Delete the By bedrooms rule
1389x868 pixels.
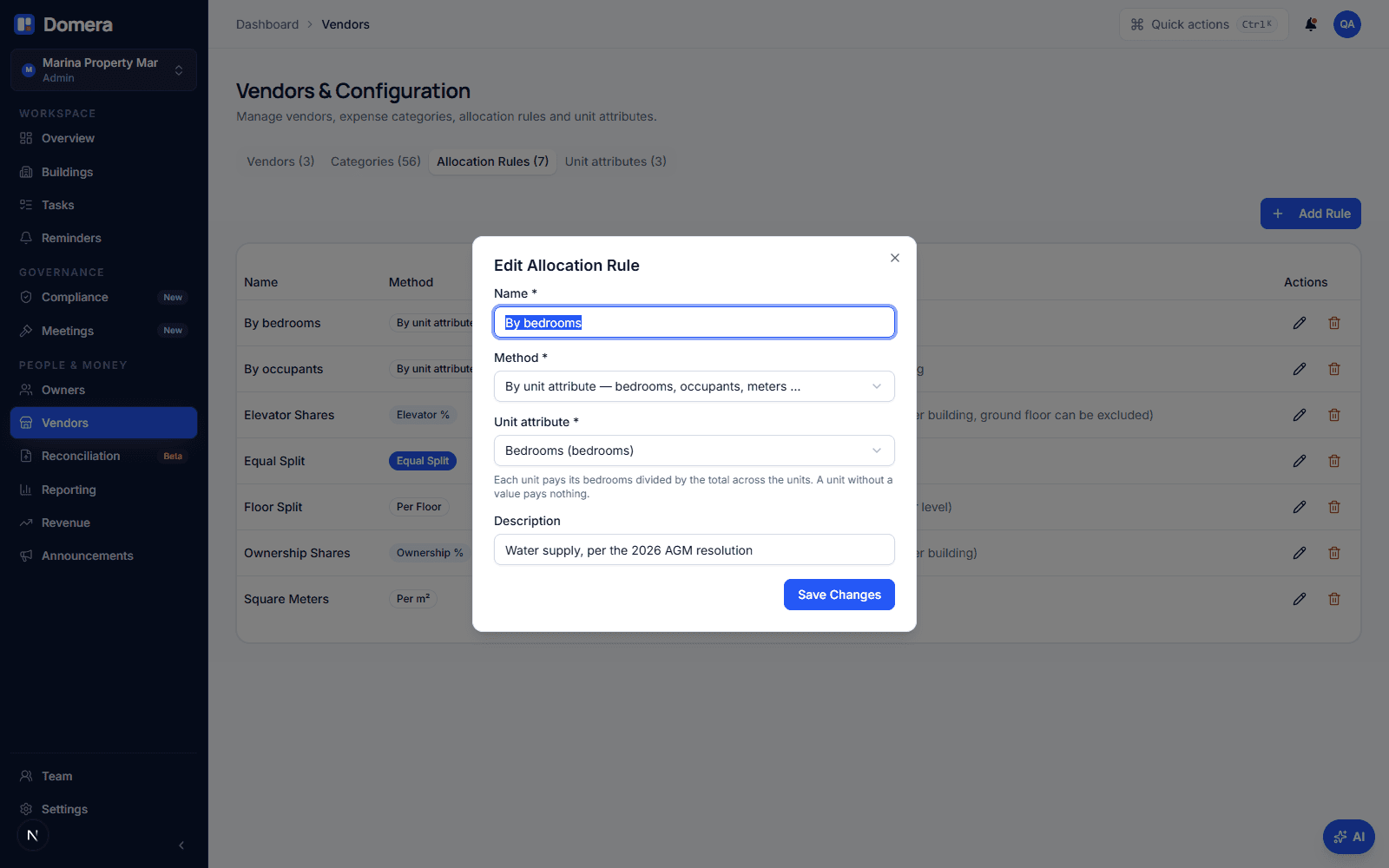[x=1334, y=323]
